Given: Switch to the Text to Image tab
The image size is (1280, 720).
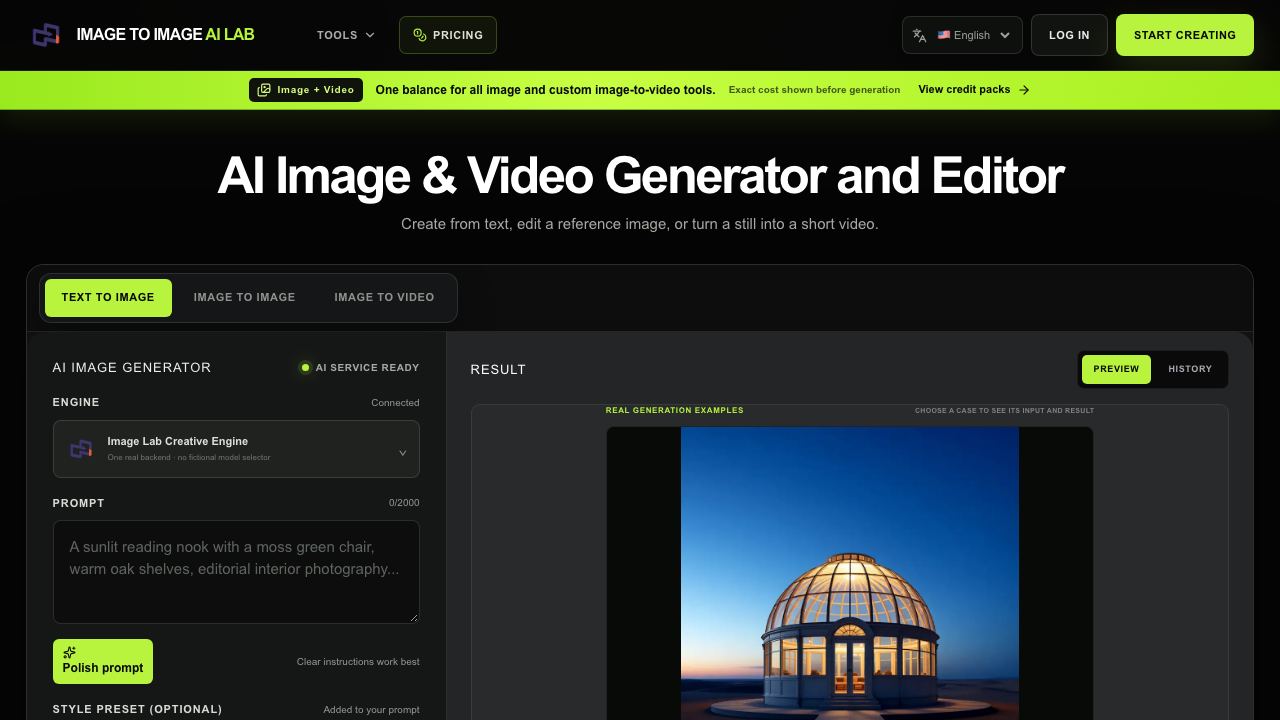Looking at the screenshot, I should point(108,298).
